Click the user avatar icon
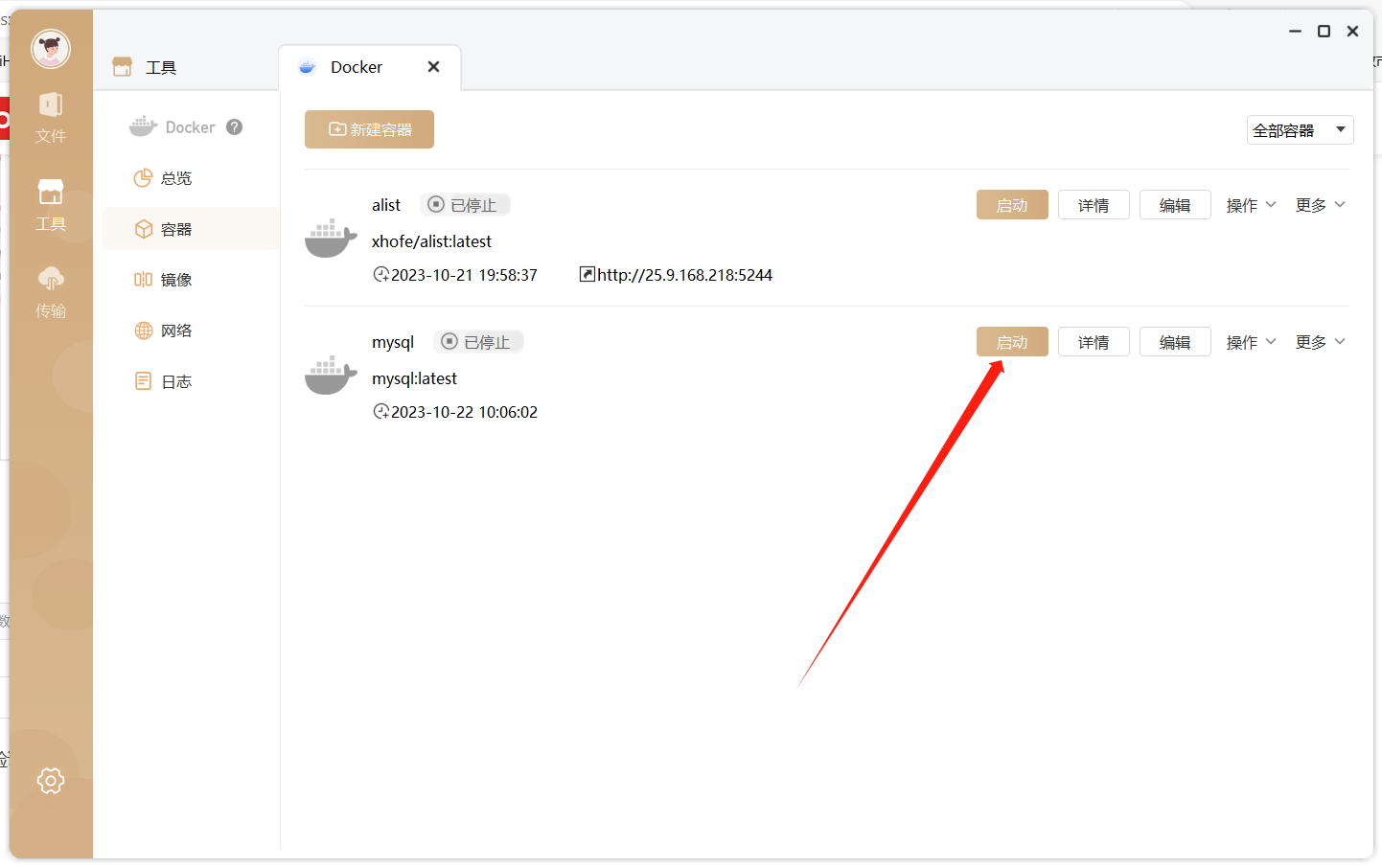 51,49
